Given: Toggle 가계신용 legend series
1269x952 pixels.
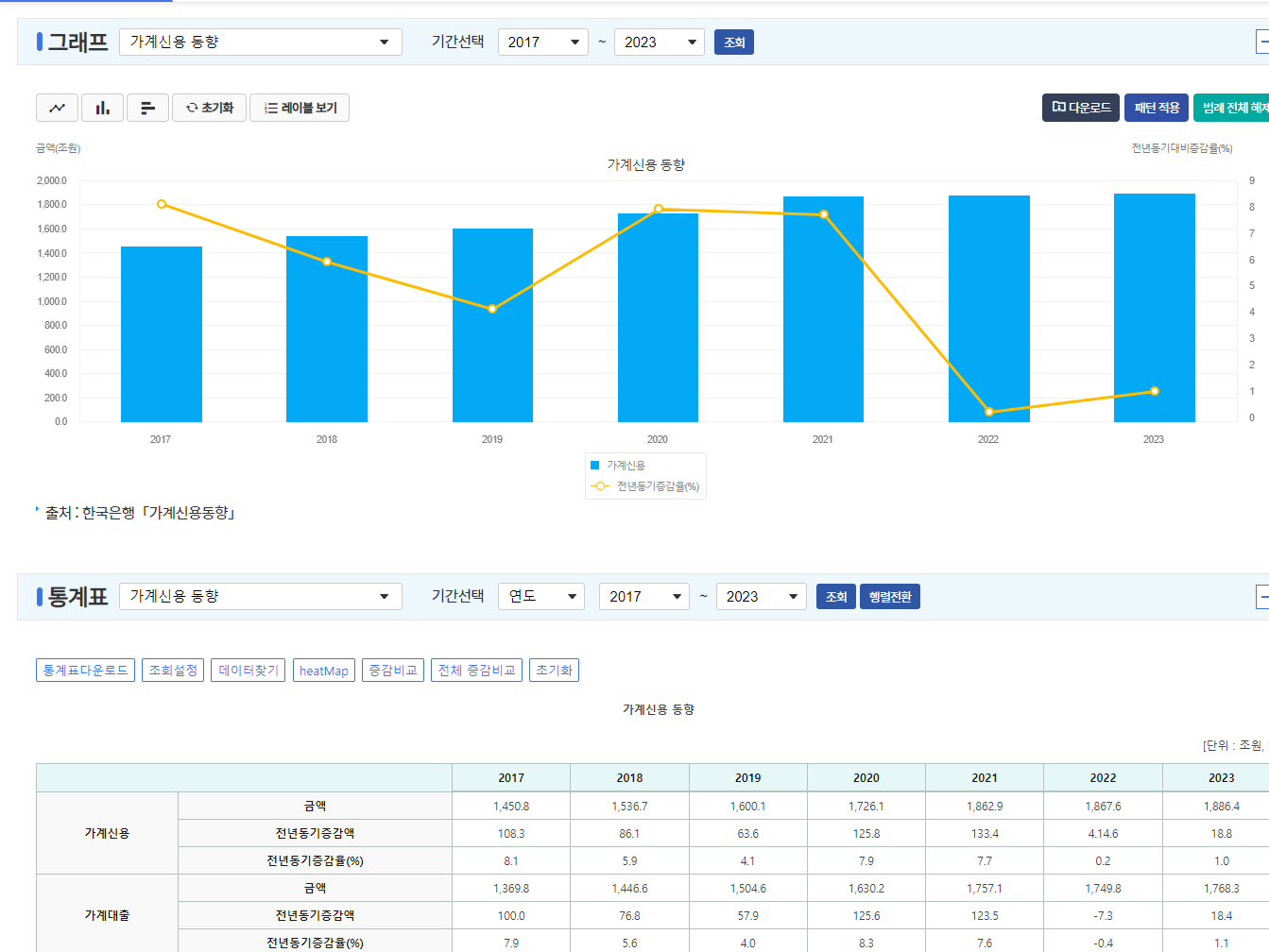Looking at the screenshot, I should pyautogui.click(x=617, y=466).
